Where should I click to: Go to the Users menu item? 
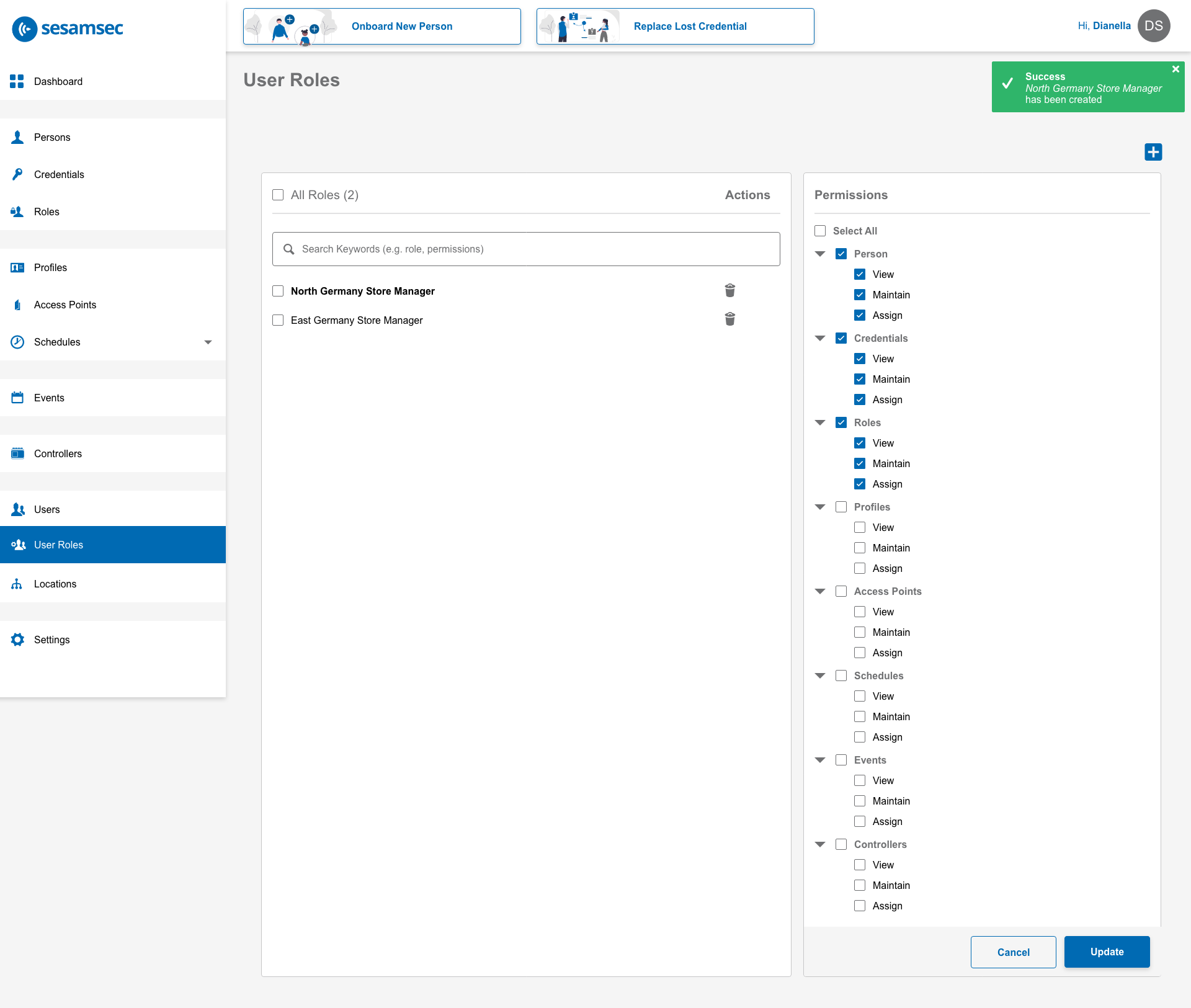pos(47,509)
